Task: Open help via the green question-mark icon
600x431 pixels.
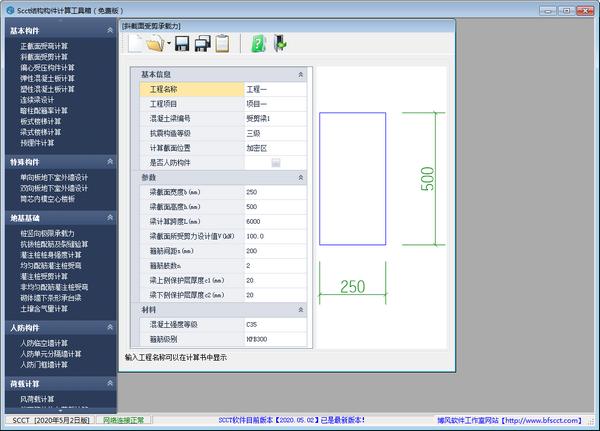Action: click(x=258, y=43)
